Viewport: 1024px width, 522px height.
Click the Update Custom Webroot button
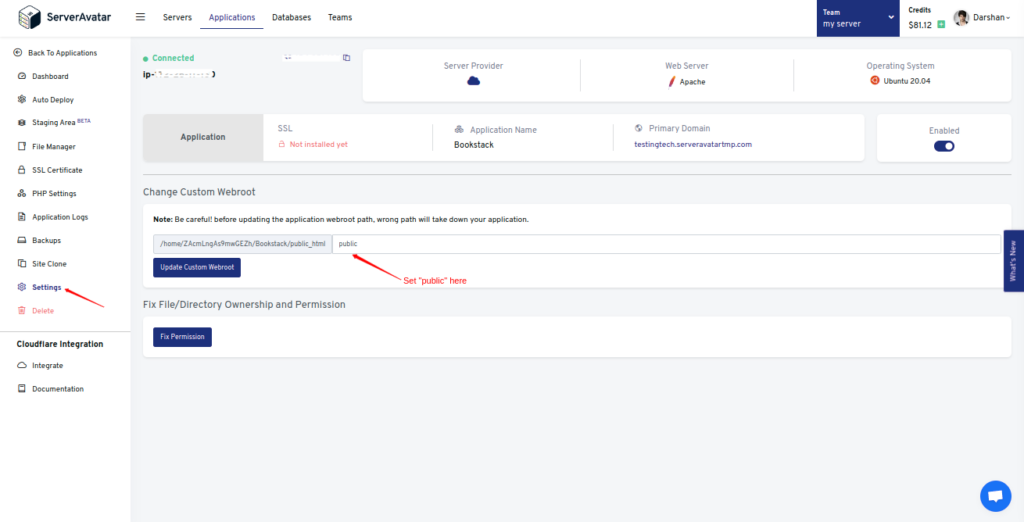pos(197,267)
